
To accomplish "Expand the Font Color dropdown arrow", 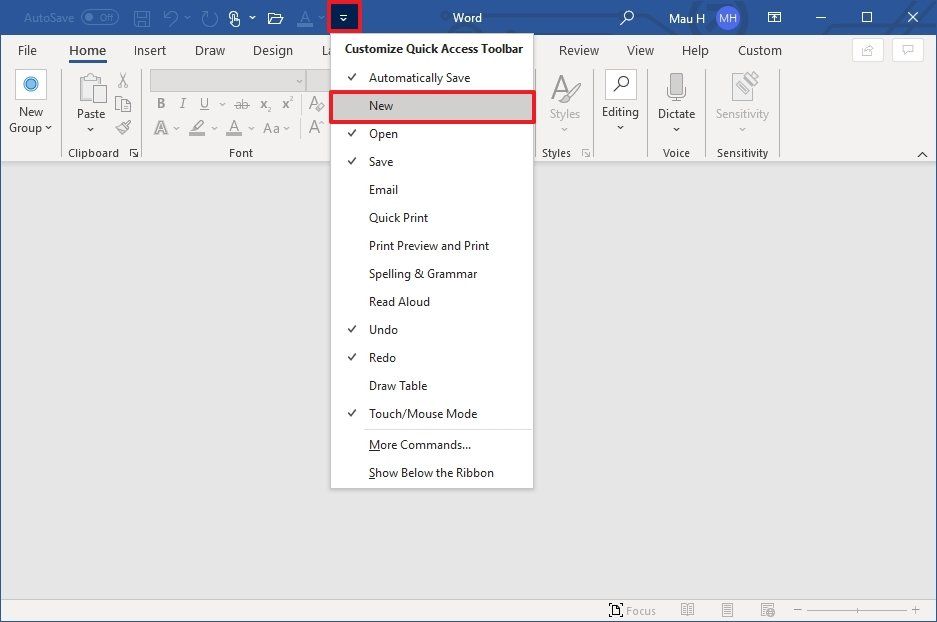I will point(251,127).
